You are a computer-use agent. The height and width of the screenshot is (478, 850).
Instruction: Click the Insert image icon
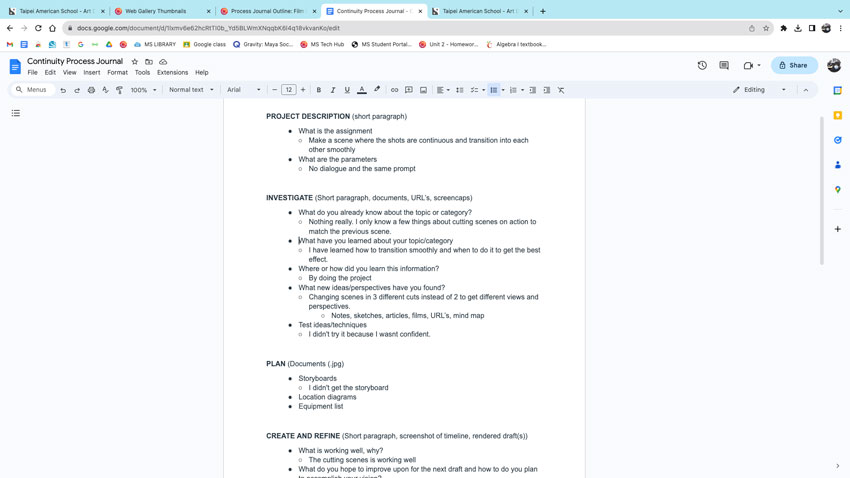[423, 90]
